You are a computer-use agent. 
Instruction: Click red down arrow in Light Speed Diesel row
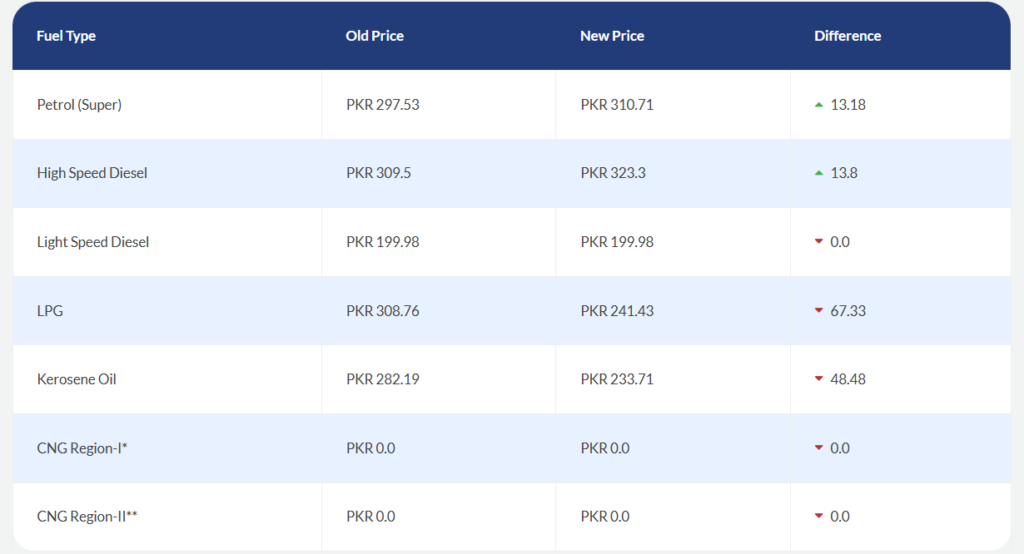click(x=818, y=242)
